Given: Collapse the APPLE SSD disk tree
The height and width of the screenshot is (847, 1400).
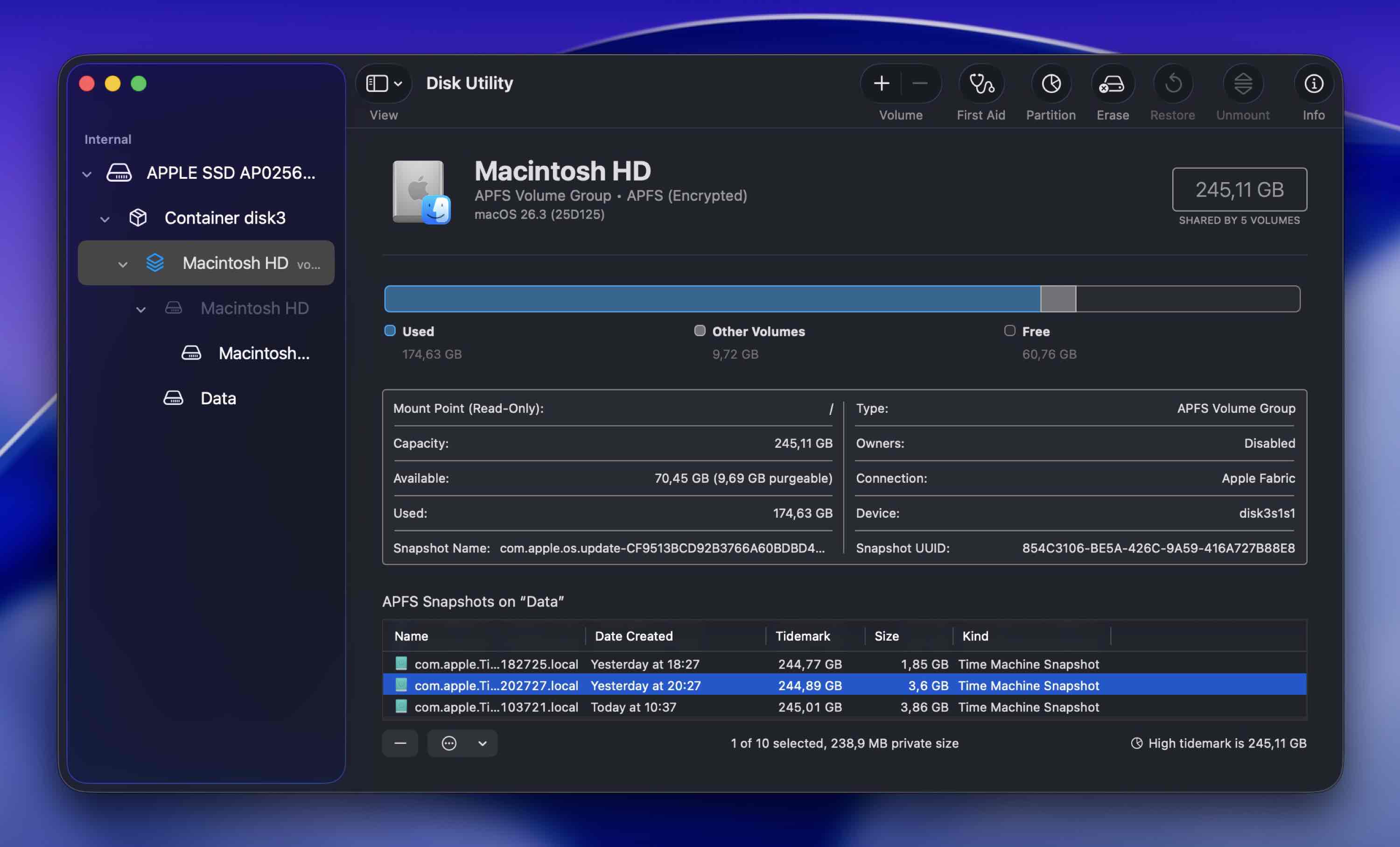Looking at the screenshot, I should click(x=87, y=174).
